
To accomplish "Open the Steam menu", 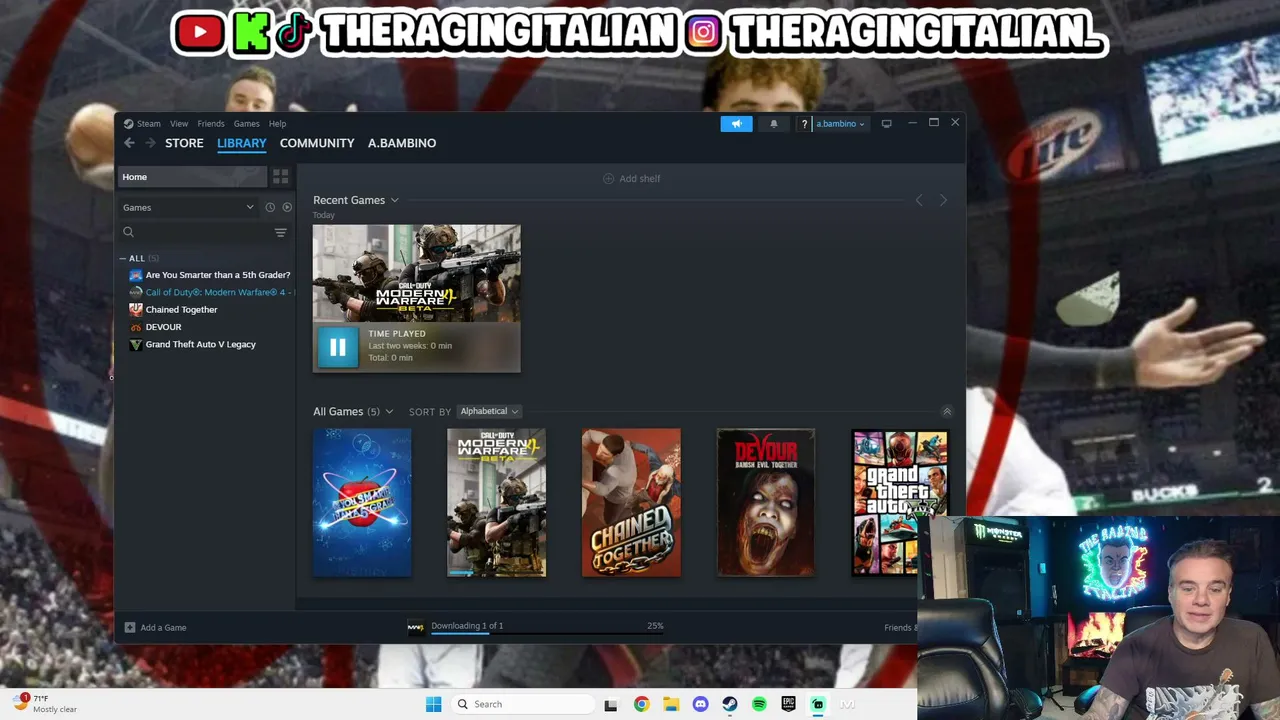I will point(148,124).
